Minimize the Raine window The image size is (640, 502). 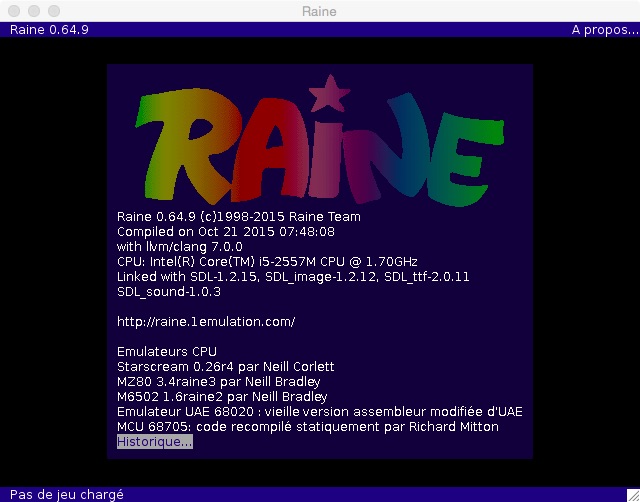pyautogui.click(x=32, y=11)
